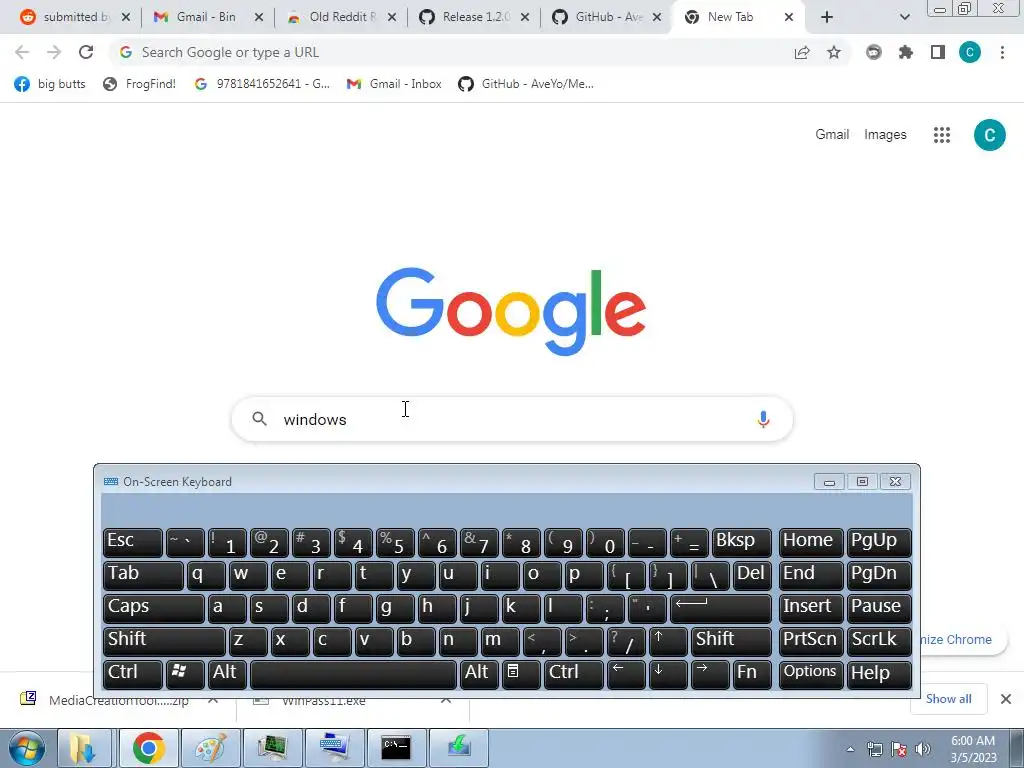Click the Options key on the on-screen keyboard
This screenshot has width=1024, height=768.
[810, 674]
